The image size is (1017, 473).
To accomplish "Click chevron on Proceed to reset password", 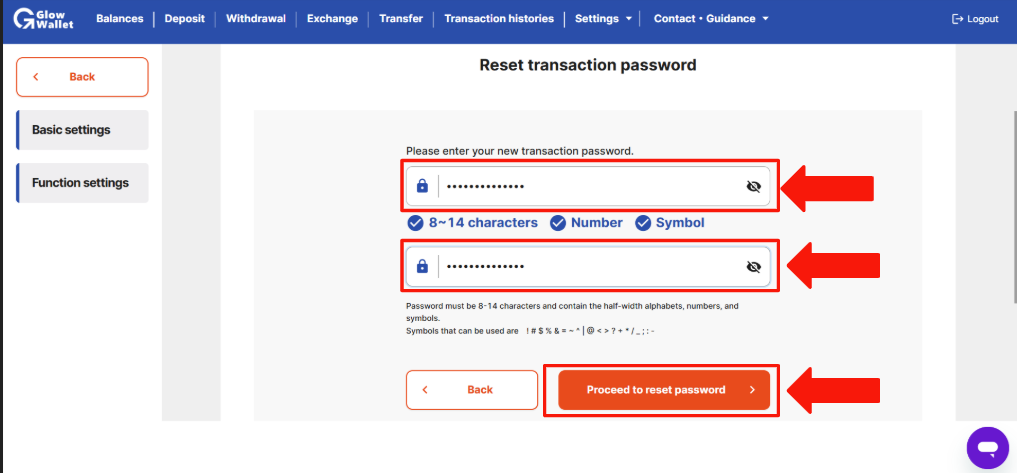I will pos(752,390).
